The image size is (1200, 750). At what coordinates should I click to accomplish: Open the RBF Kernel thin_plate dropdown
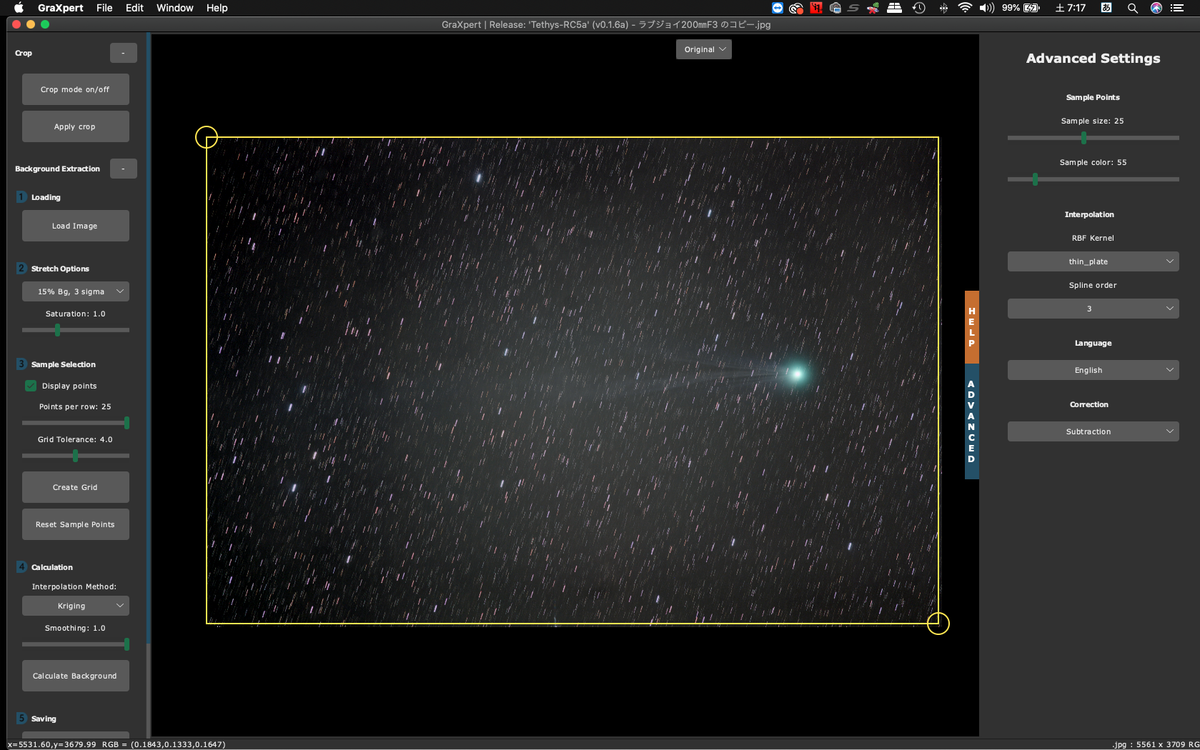point(1093,261)
